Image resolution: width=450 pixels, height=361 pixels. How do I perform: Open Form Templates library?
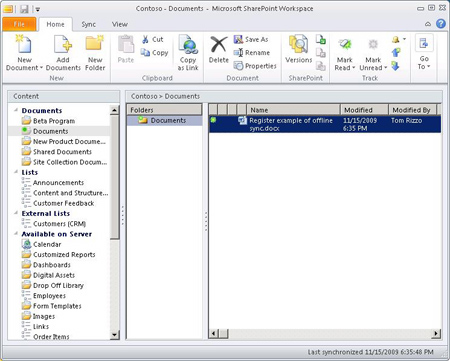[52, 306]
